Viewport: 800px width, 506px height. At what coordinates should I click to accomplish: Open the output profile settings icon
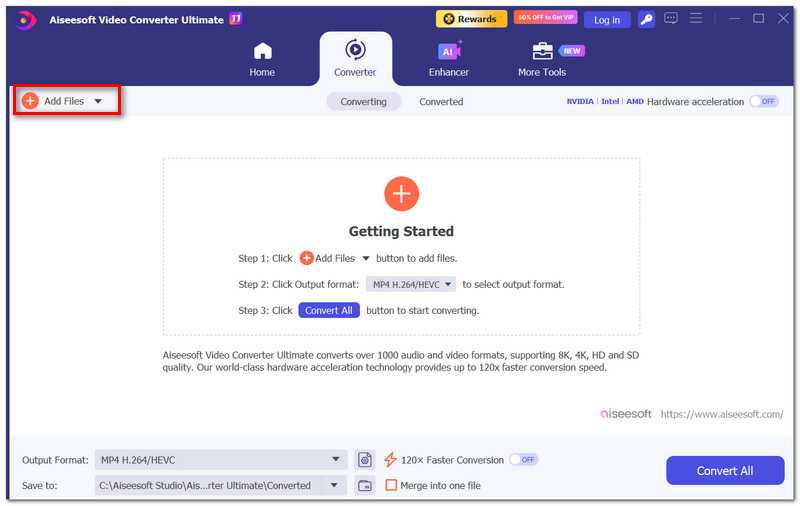pos(365,460)
